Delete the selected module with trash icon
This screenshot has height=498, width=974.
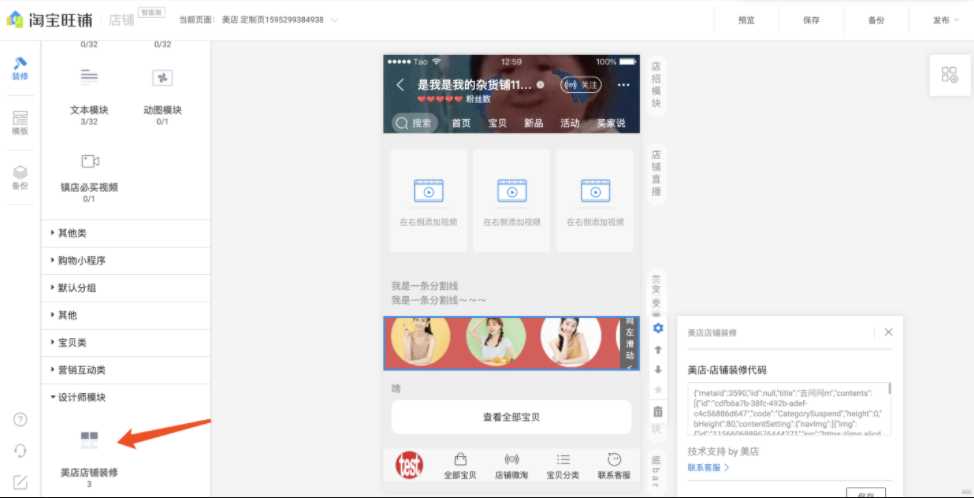658,411
